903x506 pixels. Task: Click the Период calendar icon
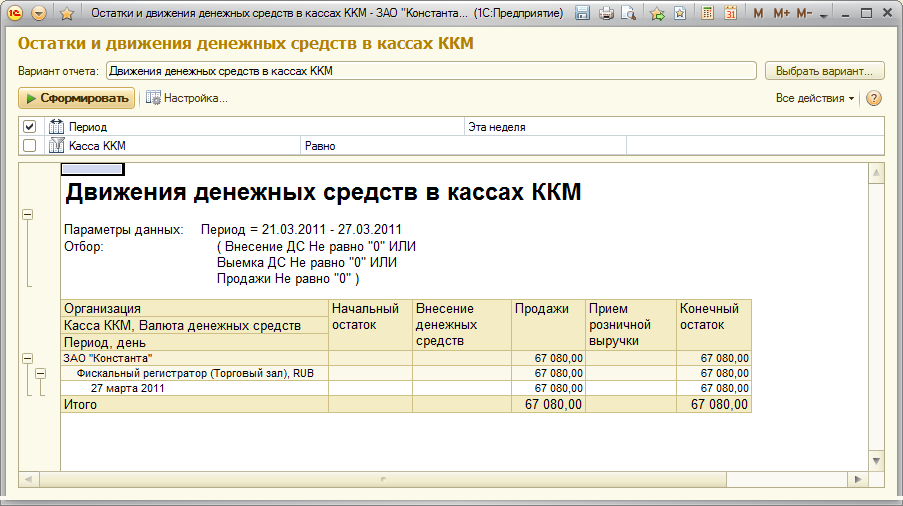pyautogui.click(x=56, y=126)
